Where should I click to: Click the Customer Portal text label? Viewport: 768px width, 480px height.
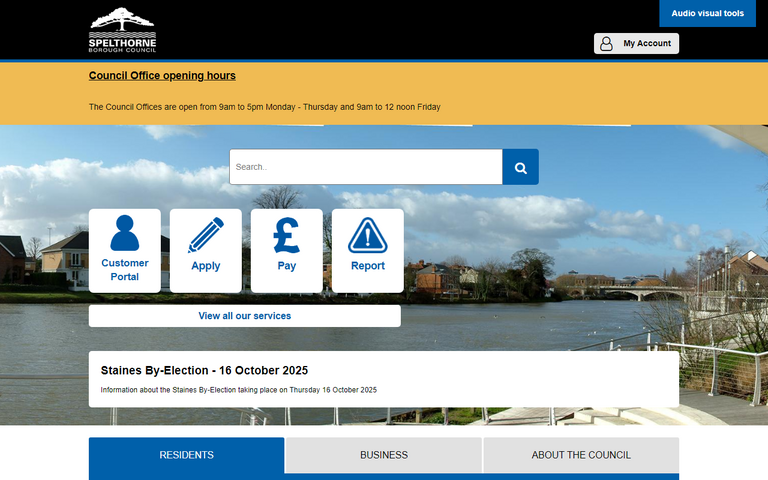coord(125,270)
